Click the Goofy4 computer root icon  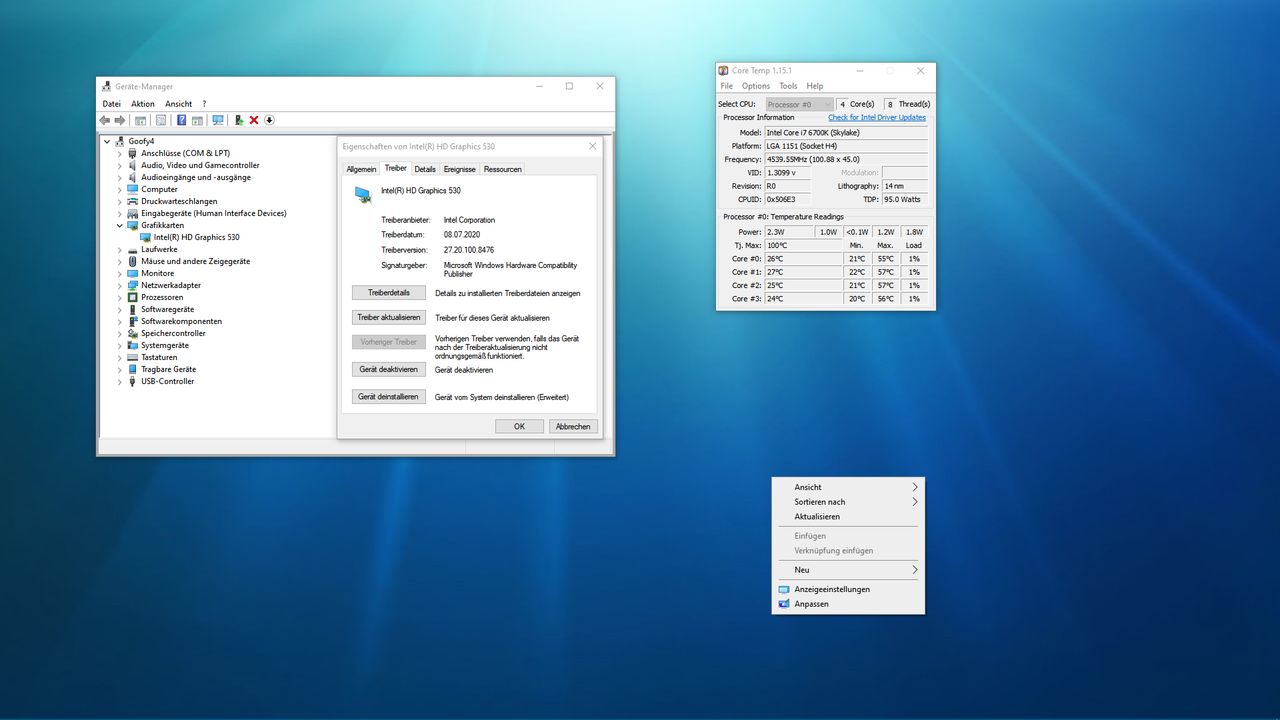click(x=120, y=141)
